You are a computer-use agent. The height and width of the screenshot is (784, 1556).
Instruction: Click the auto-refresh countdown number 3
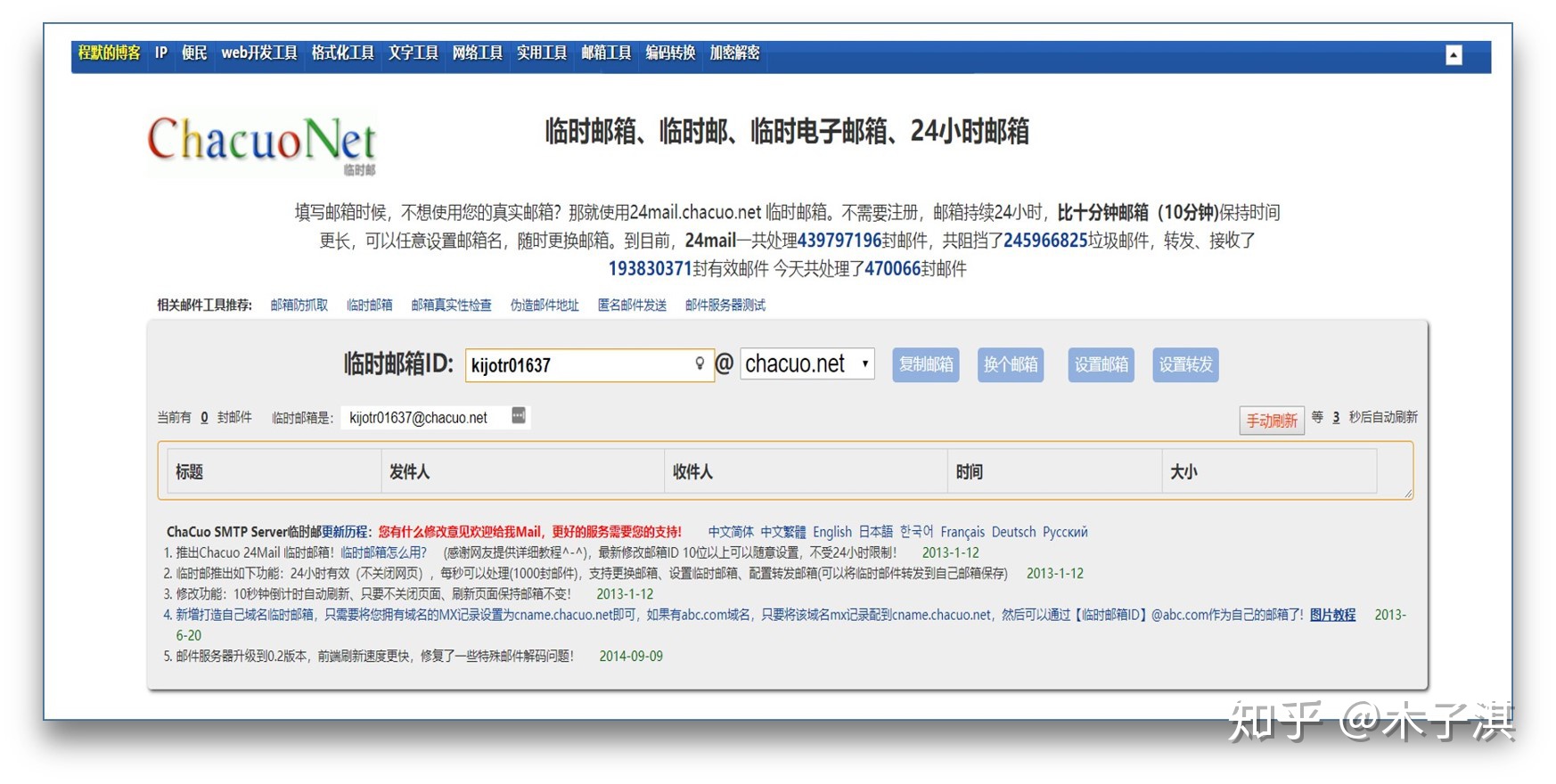1336,417
